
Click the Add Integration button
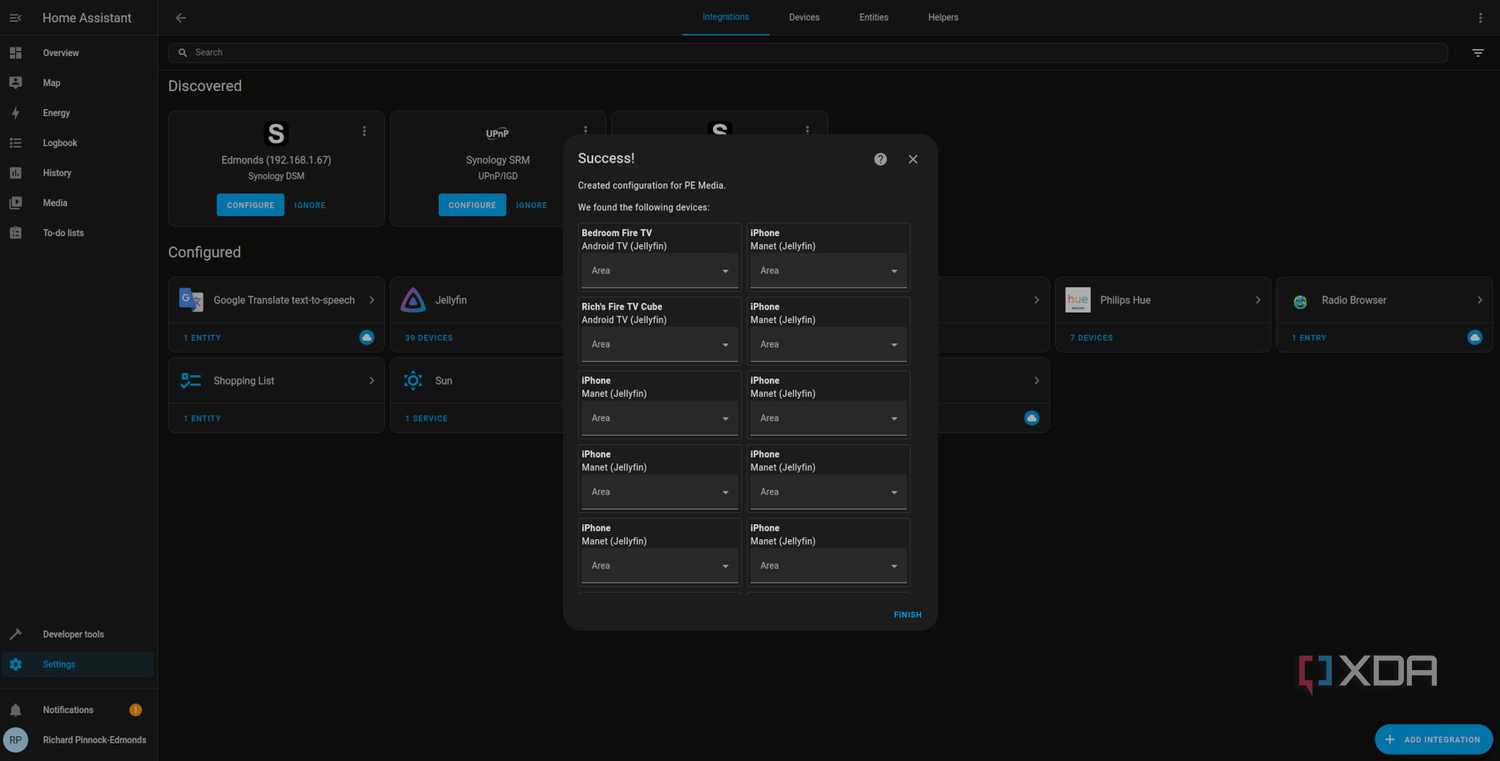pos(1434,739)
